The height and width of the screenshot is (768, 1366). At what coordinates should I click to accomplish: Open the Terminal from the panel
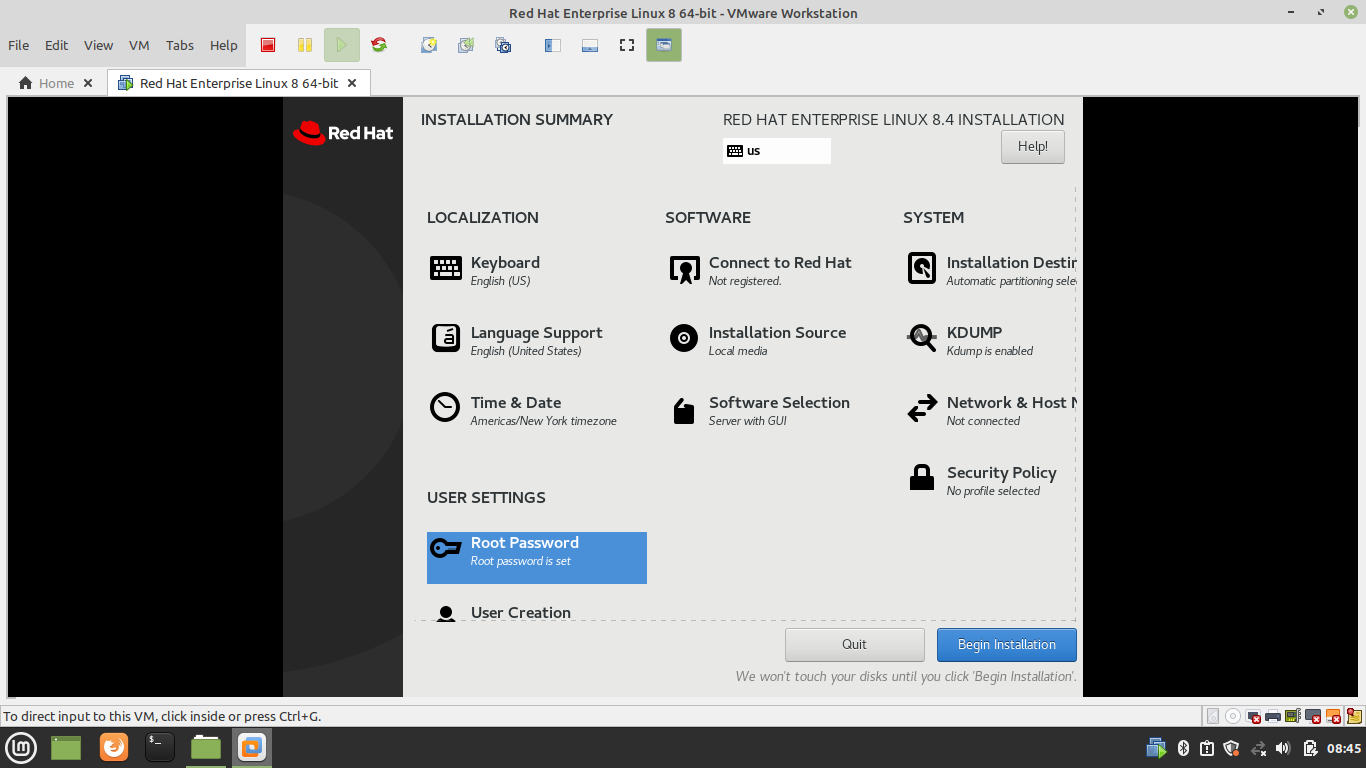click(x=160, y=747)
